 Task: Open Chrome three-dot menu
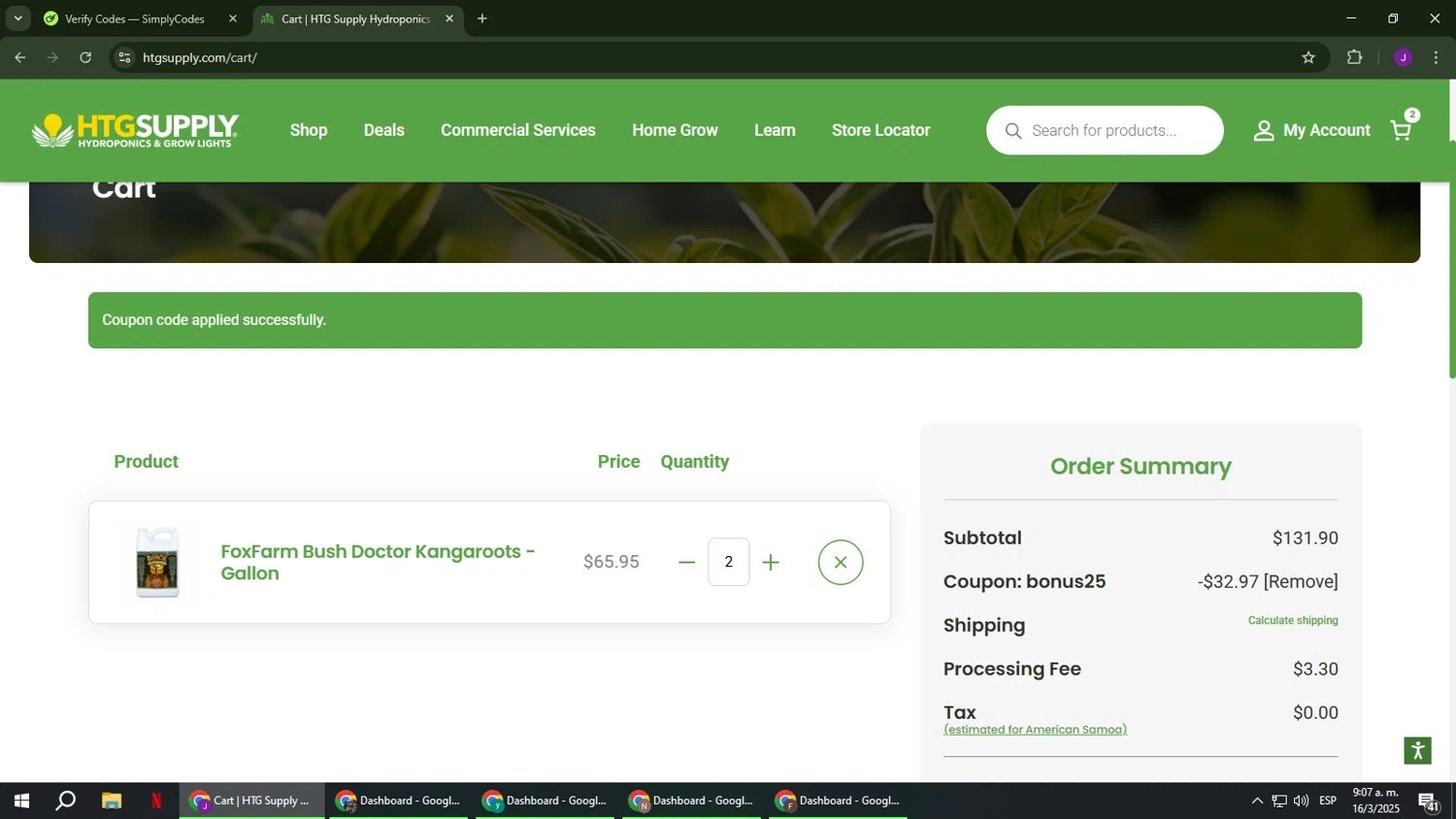pyautogui.click(x=1437, y=58)
